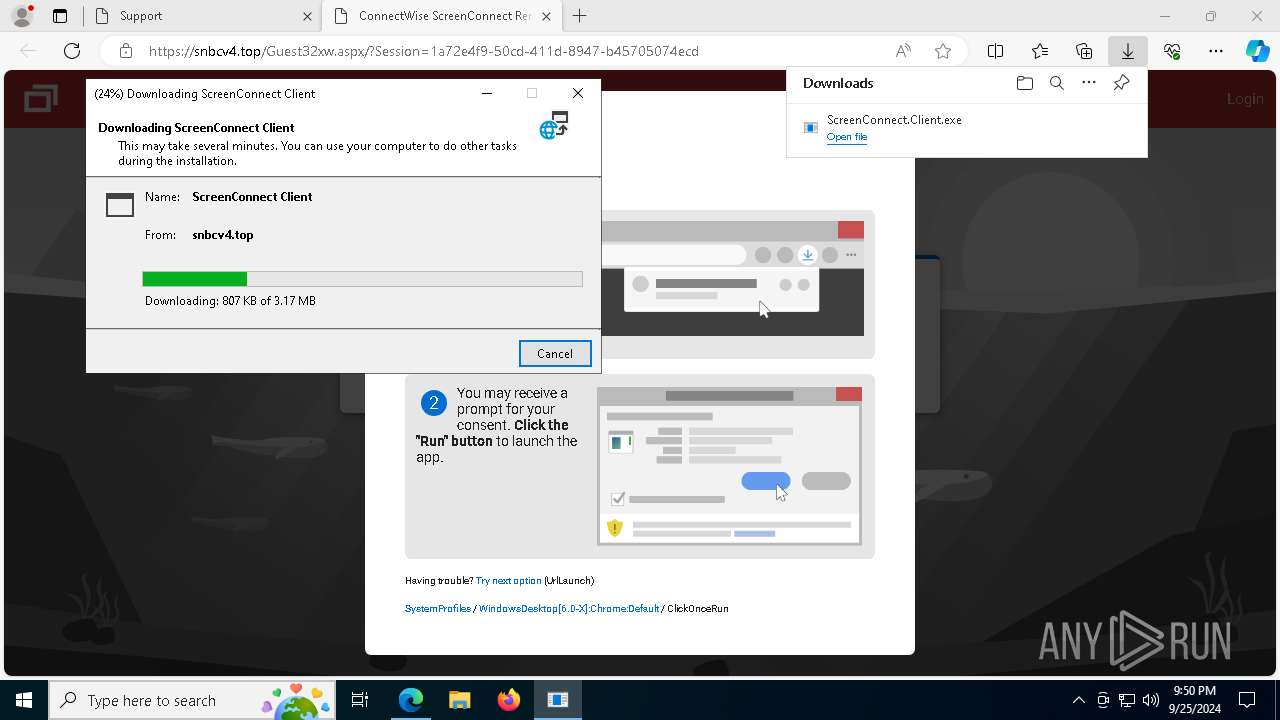Show hidden system tray icons
This screenshot has width=1280, height=720.
[1078, 700]
